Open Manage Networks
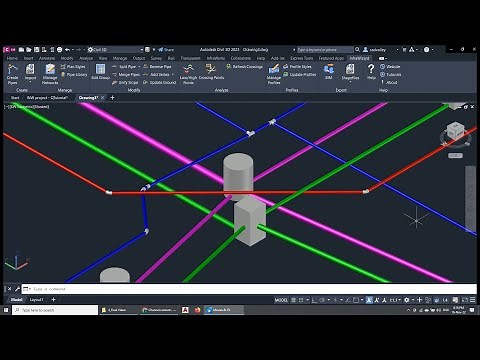480x360 pixels. pos(50,74)
